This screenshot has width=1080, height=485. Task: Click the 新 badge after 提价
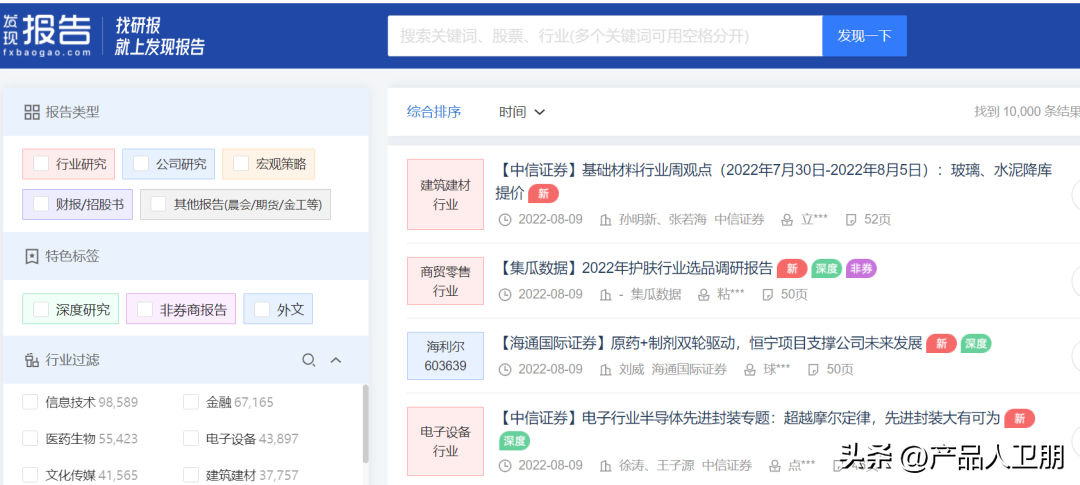pos(543,194)
